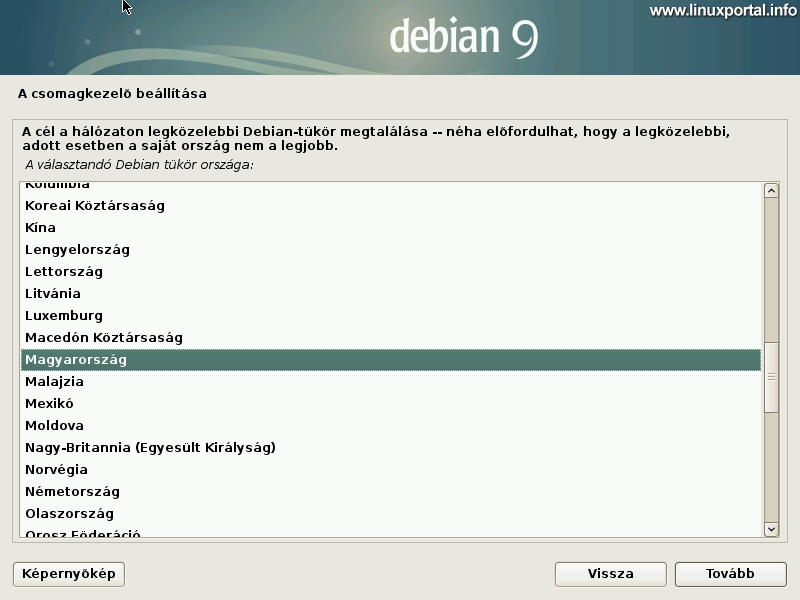Go back with the Vissza button
800x600 pixels.
click(x=611, y=574)
